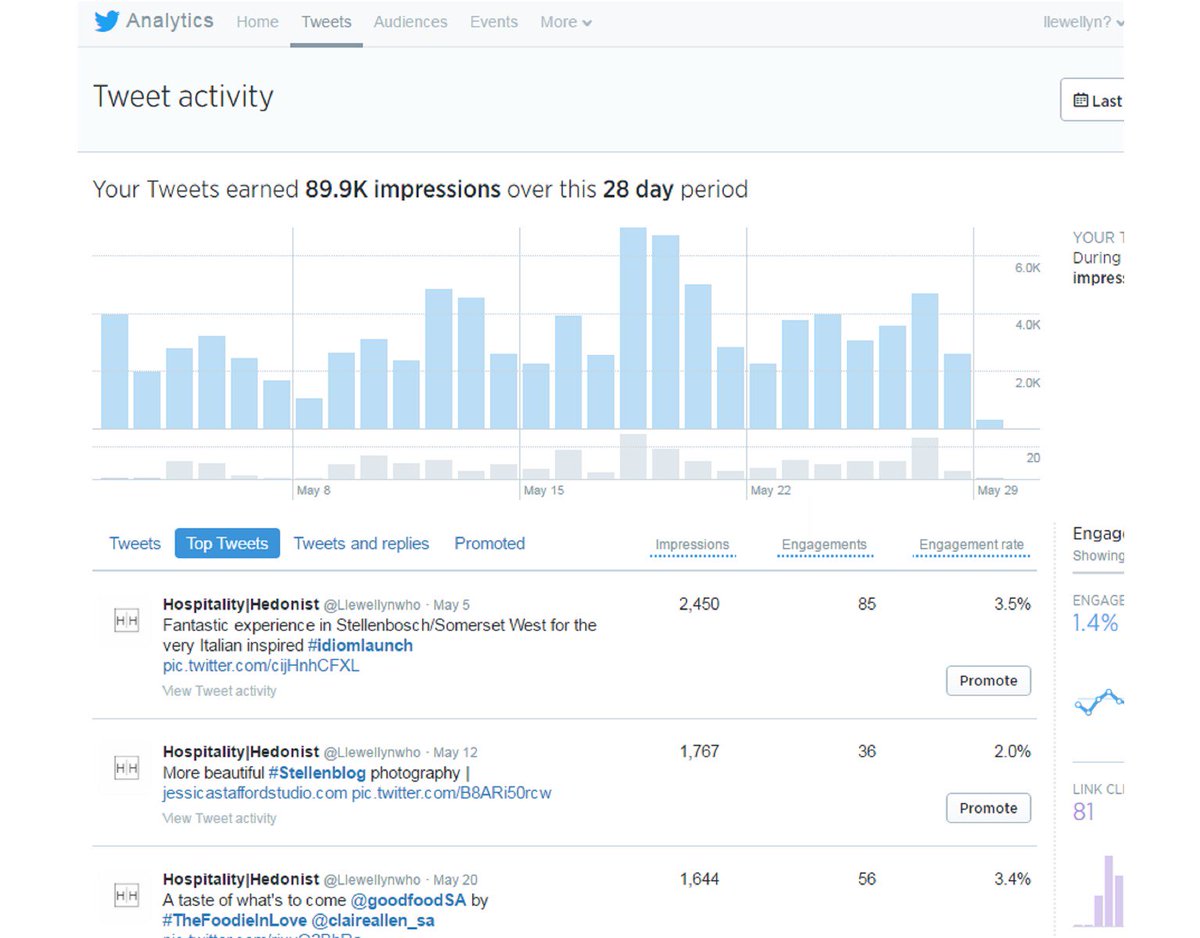
Task: Open pic.twitter.com/cijHnhCFXL link
Action: tap(261, 666)
